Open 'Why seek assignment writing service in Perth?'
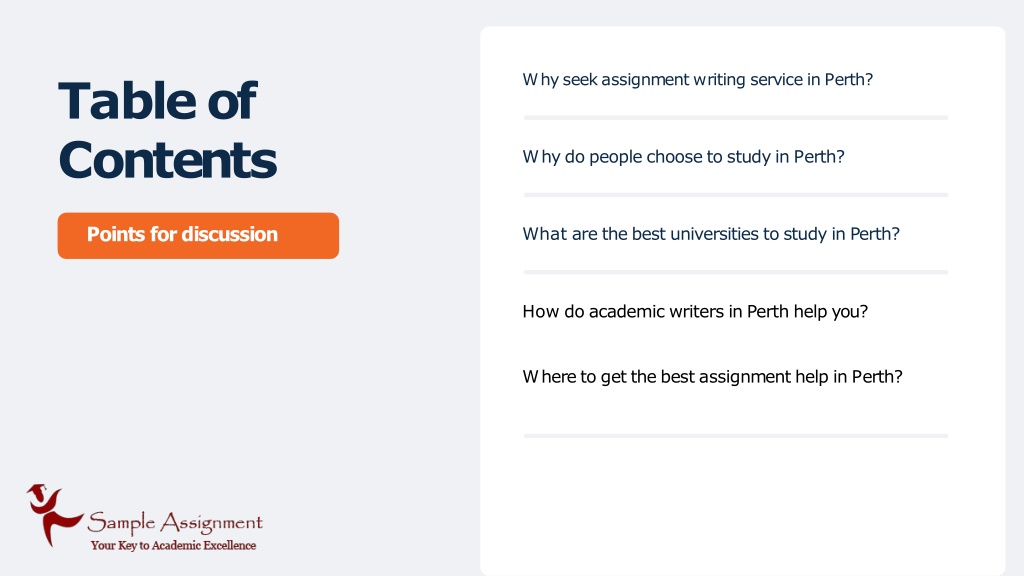The height and width of the screenshot is (576, 1024). coord(697,80)
